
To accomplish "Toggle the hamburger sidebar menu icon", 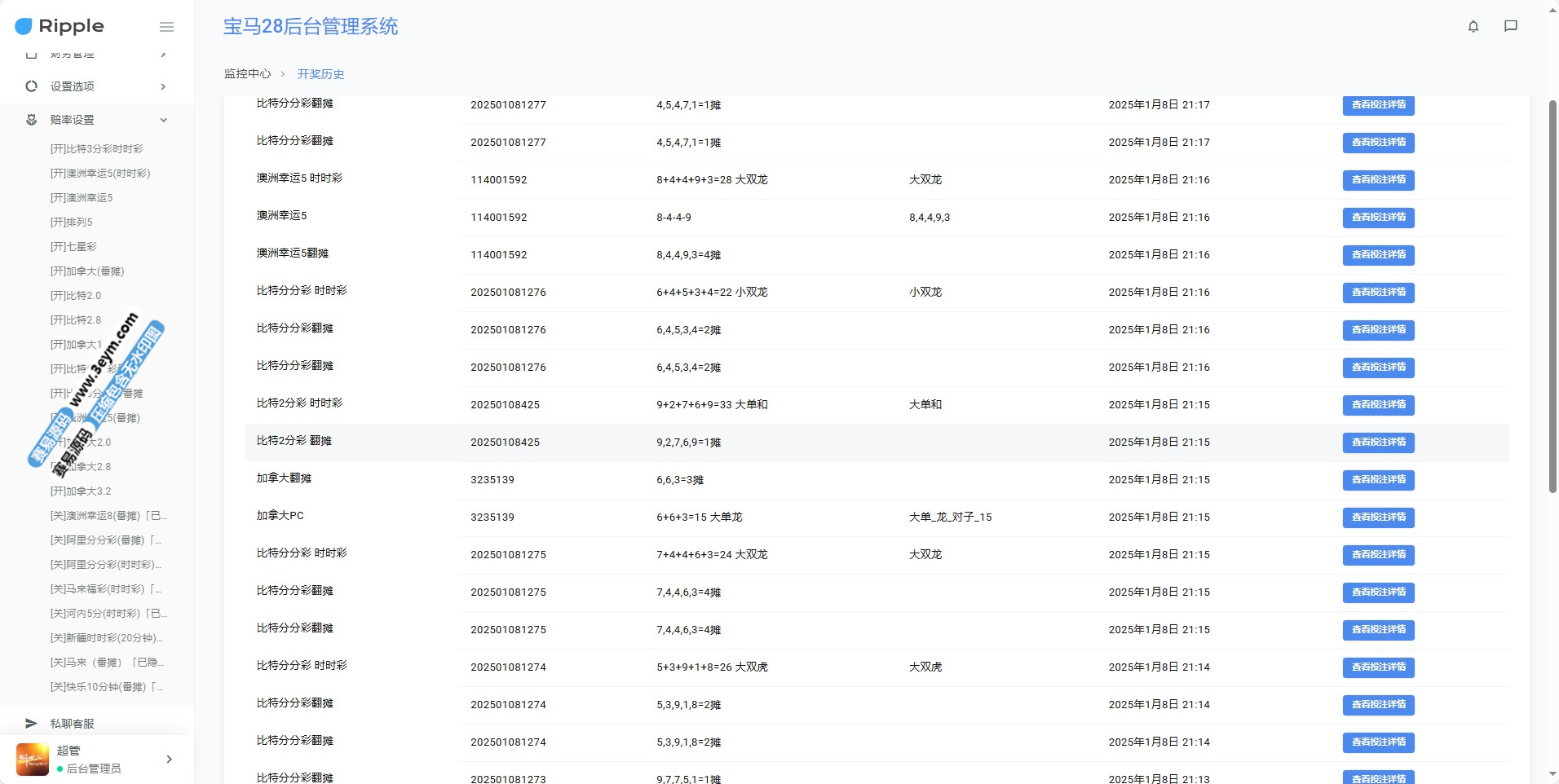I will click(166, 27).
